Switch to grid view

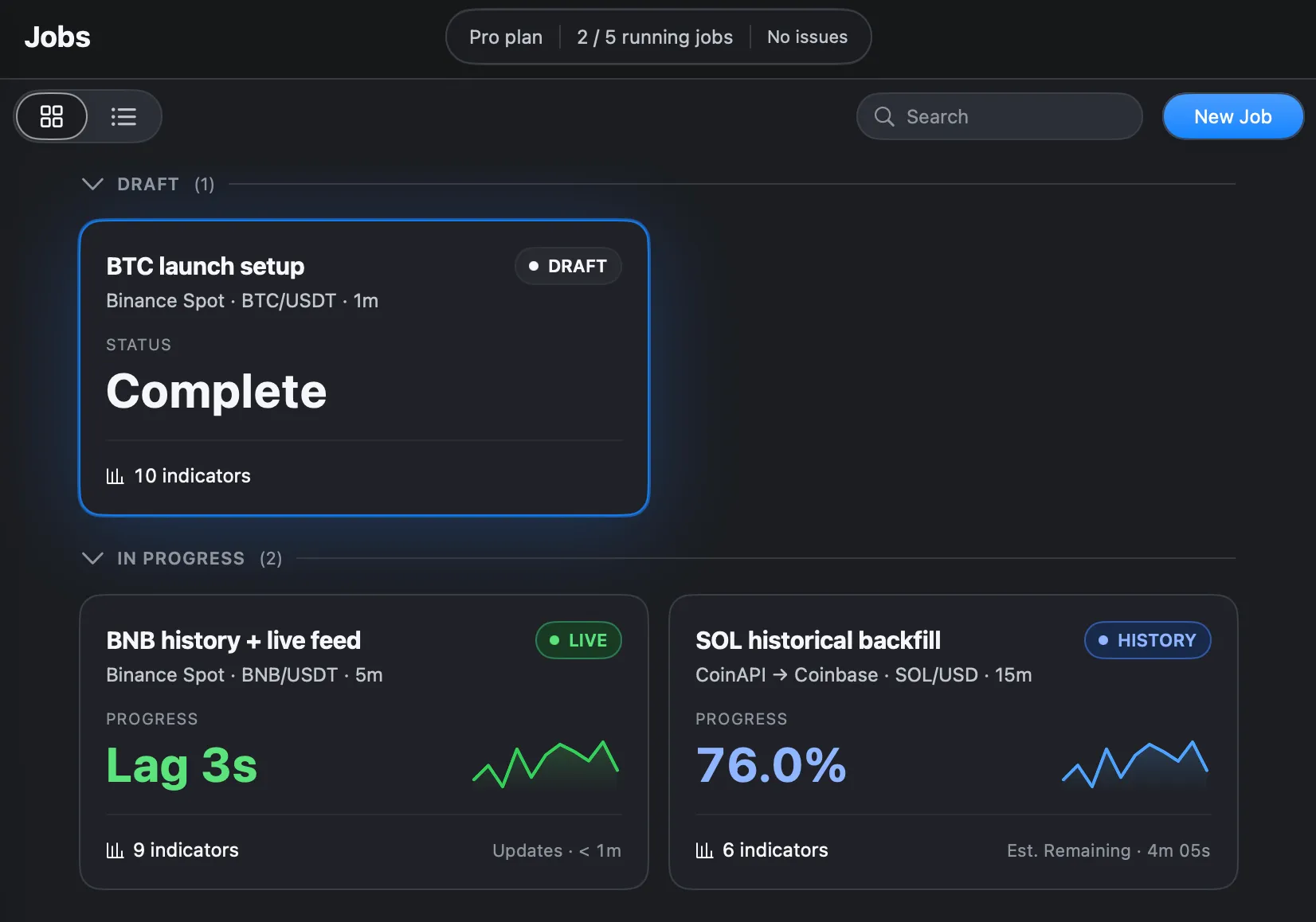(x=52, y=116)
